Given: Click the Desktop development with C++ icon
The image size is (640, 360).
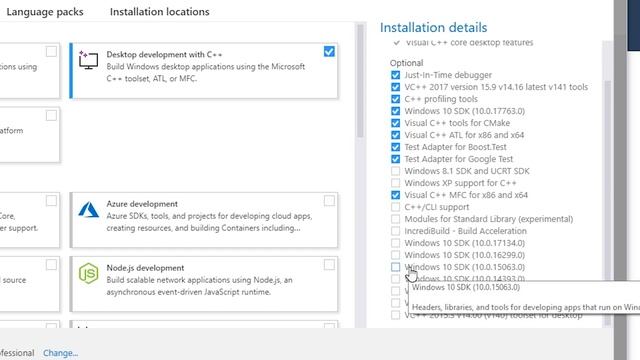Looking at the screenshot, I should pos(88,60).
